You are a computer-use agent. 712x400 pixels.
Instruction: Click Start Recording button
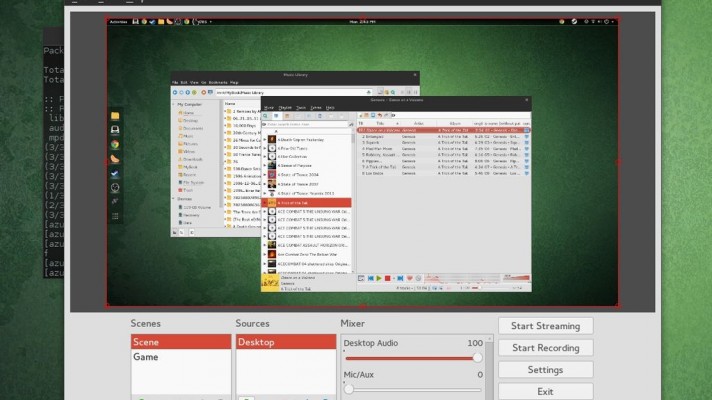(x=545, y=348)
